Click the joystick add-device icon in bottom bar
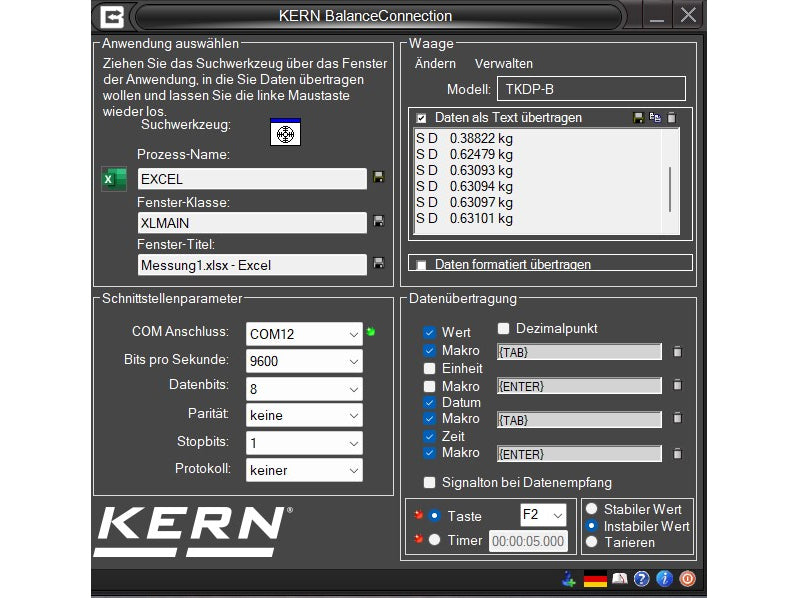Screen dimensions: 798x598 [568, 579]
